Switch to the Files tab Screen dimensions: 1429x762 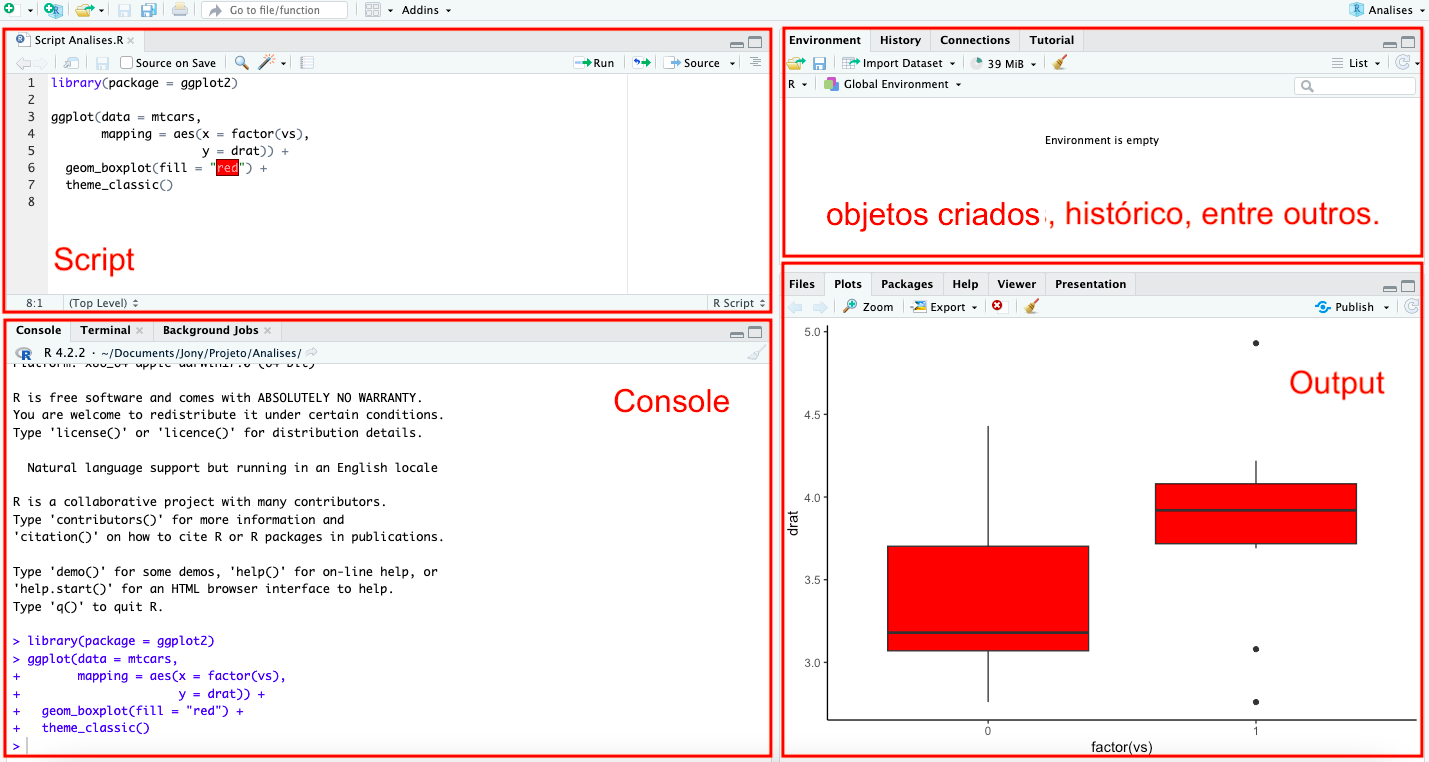(802, 284)
